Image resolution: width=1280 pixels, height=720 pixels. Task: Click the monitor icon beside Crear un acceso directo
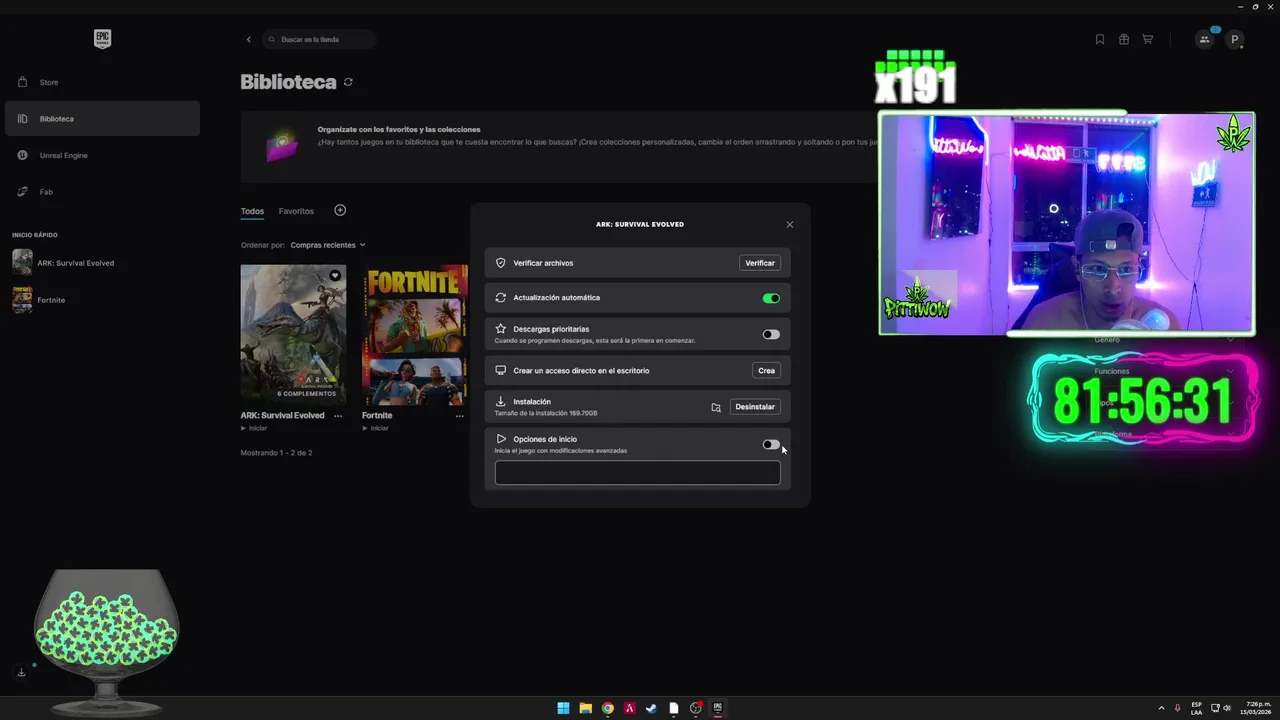click(501, 370)
